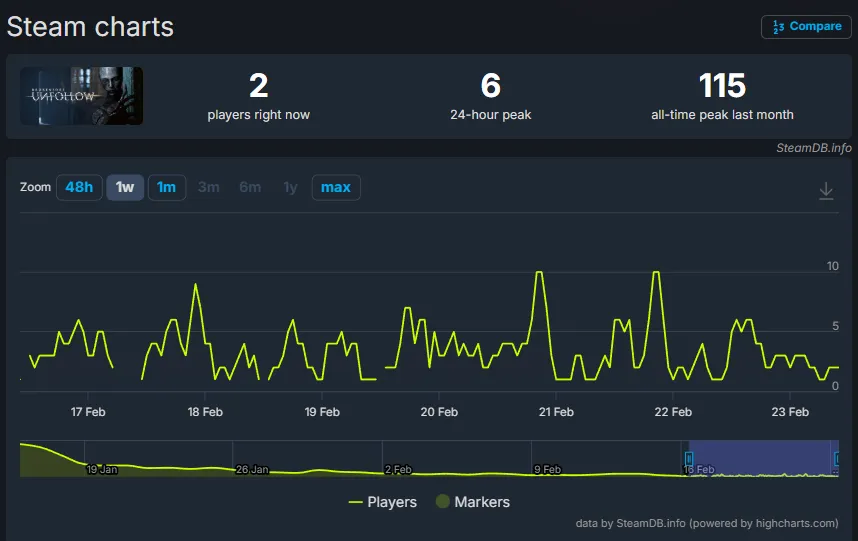The image size is (858, 541).
Task: Click the Compare button
Action: tap(806, 27)
